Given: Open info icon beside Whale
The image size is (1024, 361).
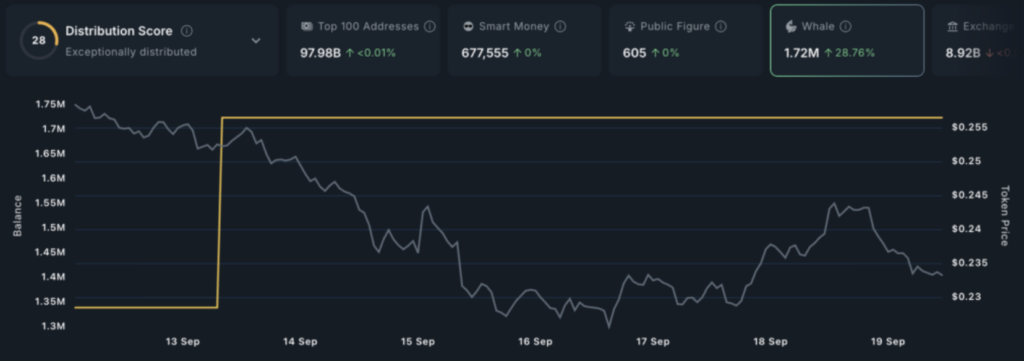Looking at the screenshot, I should tap(846, 27).
